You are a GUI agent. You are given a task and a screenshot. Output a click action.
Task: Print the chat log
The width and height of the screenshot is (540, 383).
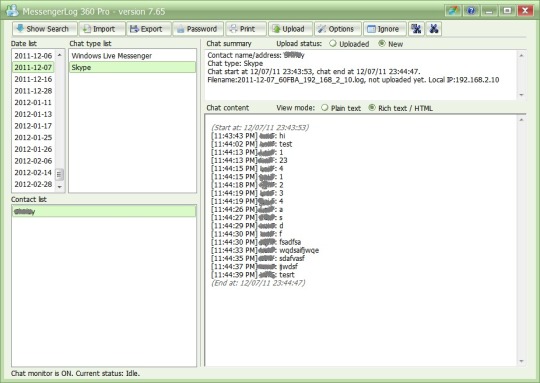[x=246, y=29]
